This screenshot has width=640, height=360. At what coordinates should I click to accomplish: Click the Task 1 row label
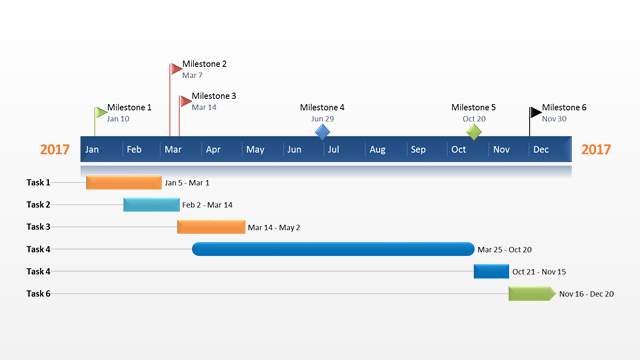(38, 182)
